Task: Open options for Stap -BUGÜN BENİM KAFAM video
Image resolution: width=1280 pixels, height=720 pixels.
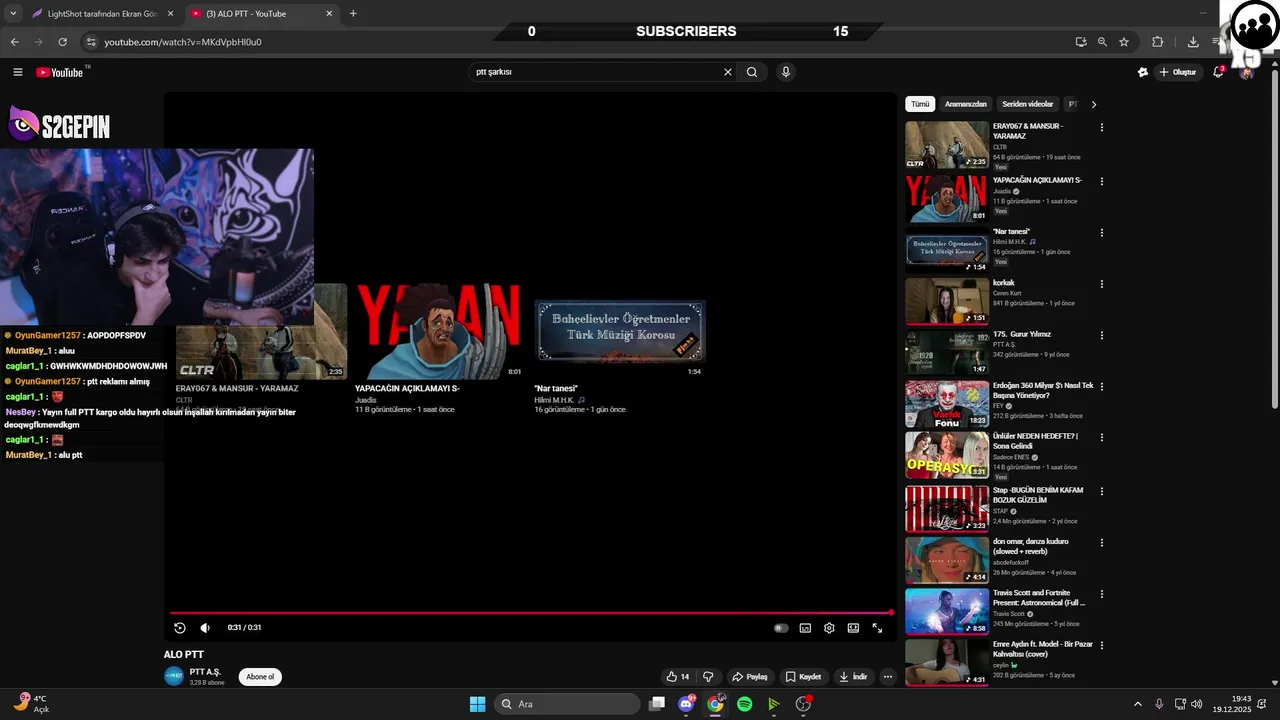Action: pos(1102,491)
